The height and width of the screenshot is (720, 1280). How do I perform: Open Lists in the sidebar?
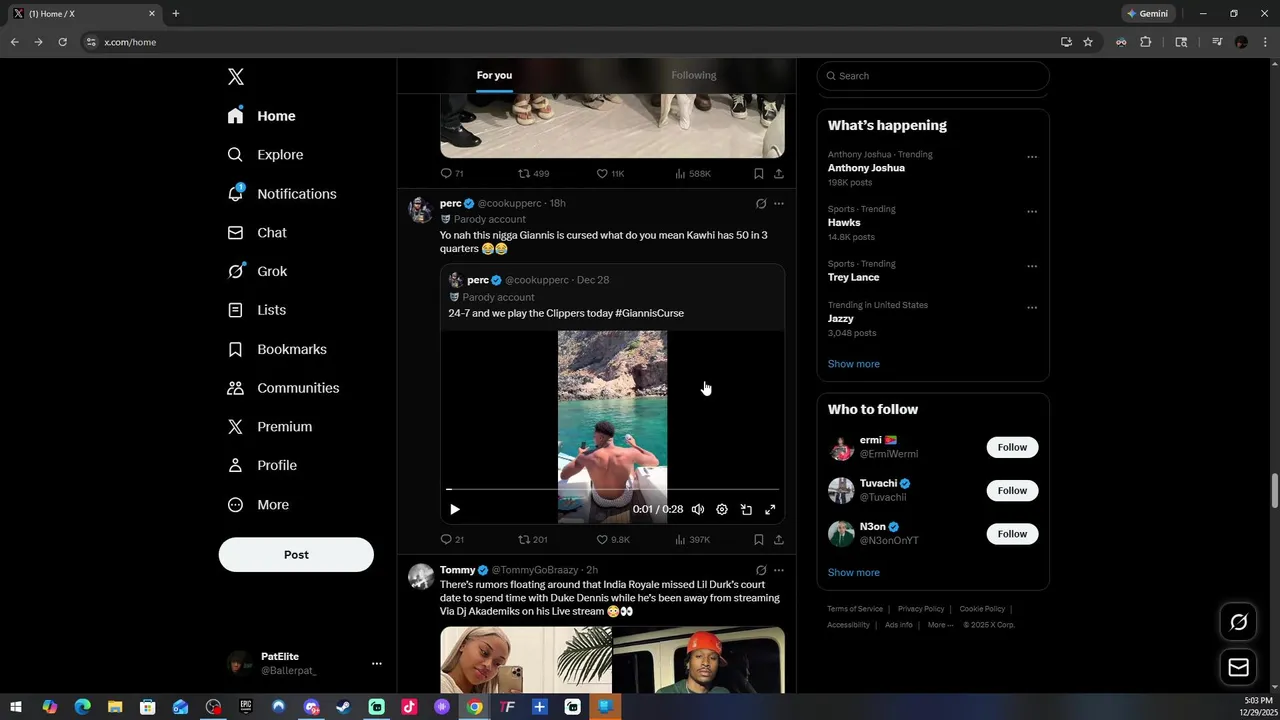pyautogui.click(x=257, y=310)
